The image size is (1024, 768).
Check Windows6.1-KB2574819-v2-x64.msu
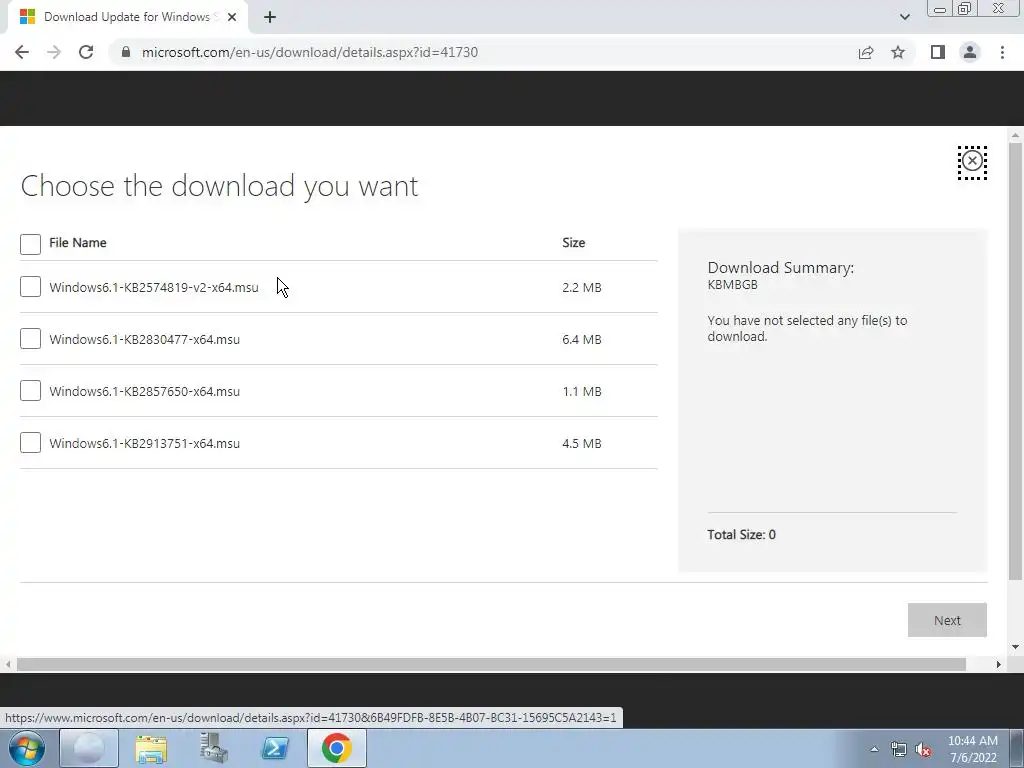[x=30, y=287]
